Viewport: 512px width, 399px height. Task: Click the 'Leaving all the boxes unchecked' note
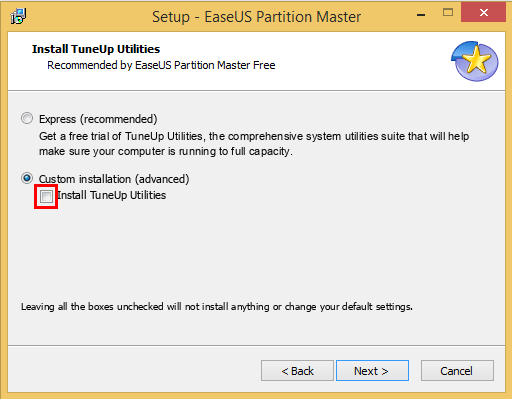(217, 306)
